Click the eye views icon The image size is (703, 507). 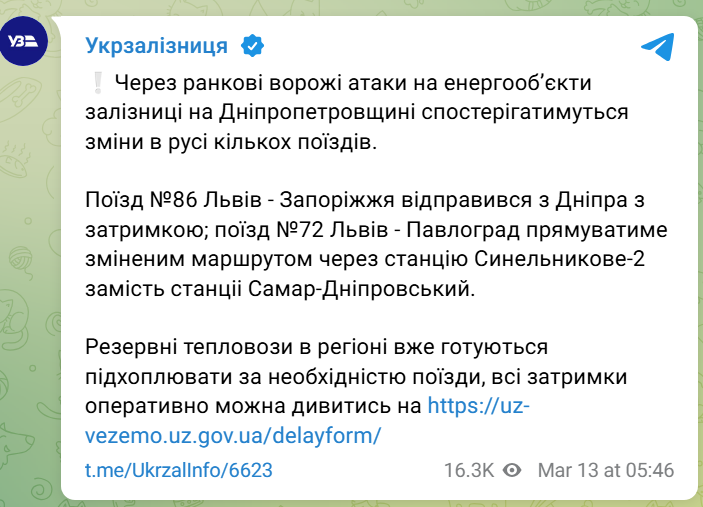(x=514, y=470)
